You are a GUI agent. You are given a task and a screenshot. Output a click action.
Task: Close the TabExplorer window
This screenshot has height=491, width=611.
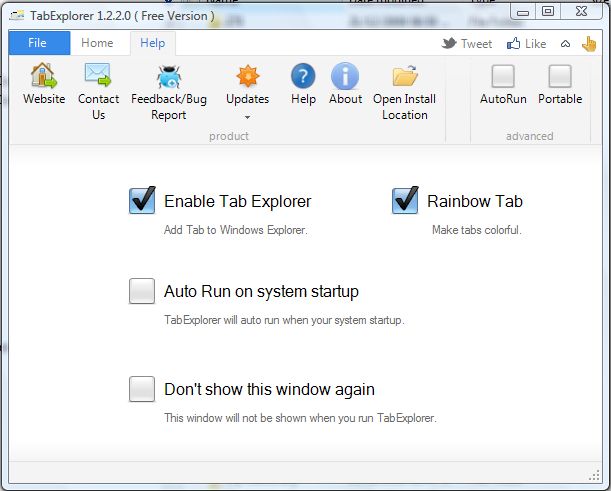coord(581,12)
